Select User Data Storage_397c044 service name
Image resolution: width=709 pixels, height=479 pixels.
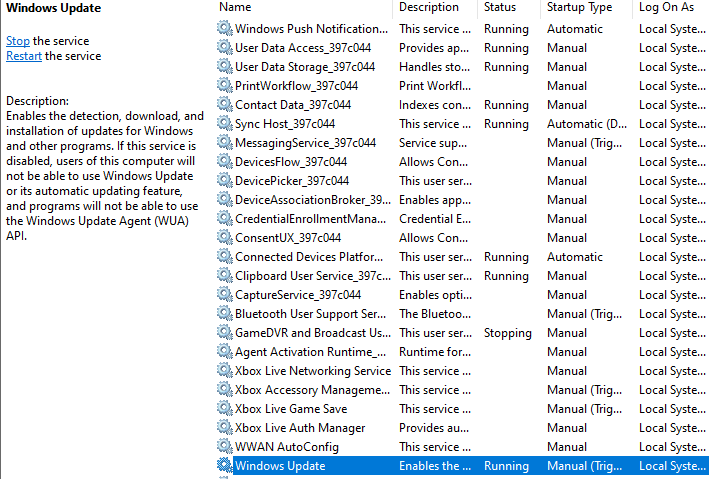305,67
